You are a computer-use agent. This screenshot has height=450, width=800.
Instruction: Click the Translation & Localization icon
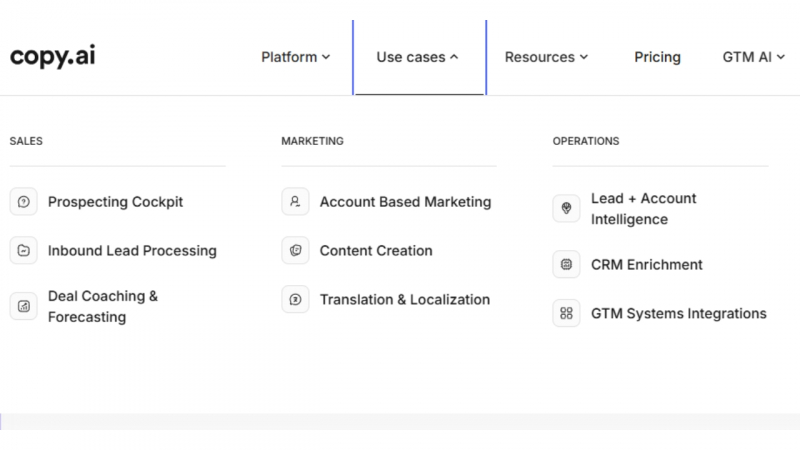tap(295, 299)
